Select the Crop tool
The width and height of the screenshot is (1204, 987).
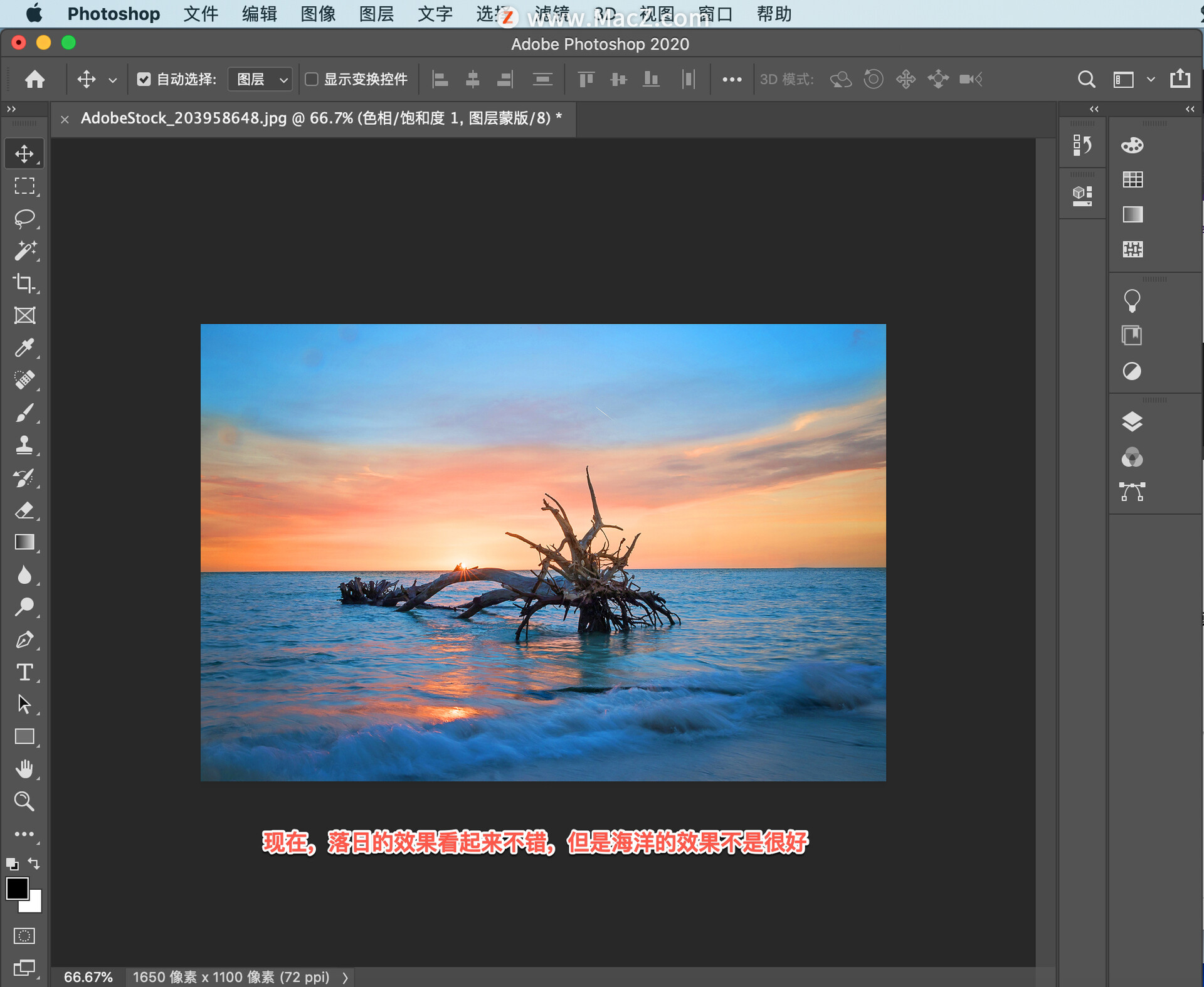point(24,283)
